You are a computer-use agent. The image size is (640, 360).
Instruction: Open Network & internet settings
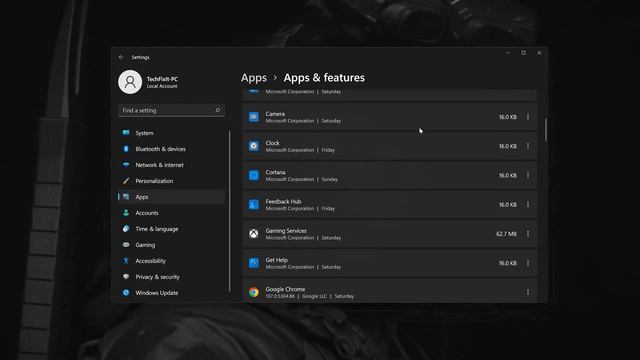point(171,165)
